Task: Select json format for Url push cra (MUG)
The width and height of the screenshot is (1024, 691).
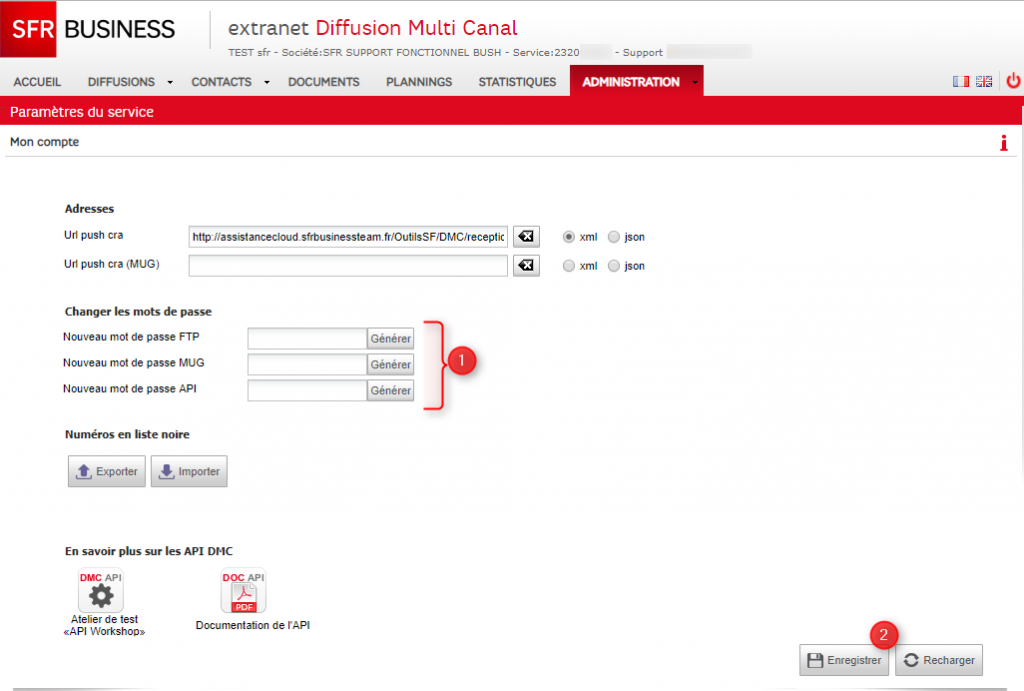Action: pyautogui.click(x=614, y=266)
